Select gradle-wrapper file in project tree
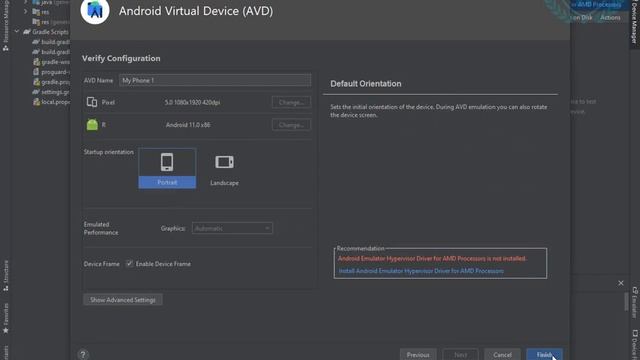Screen dimensions: 640x360 point(51,62)
